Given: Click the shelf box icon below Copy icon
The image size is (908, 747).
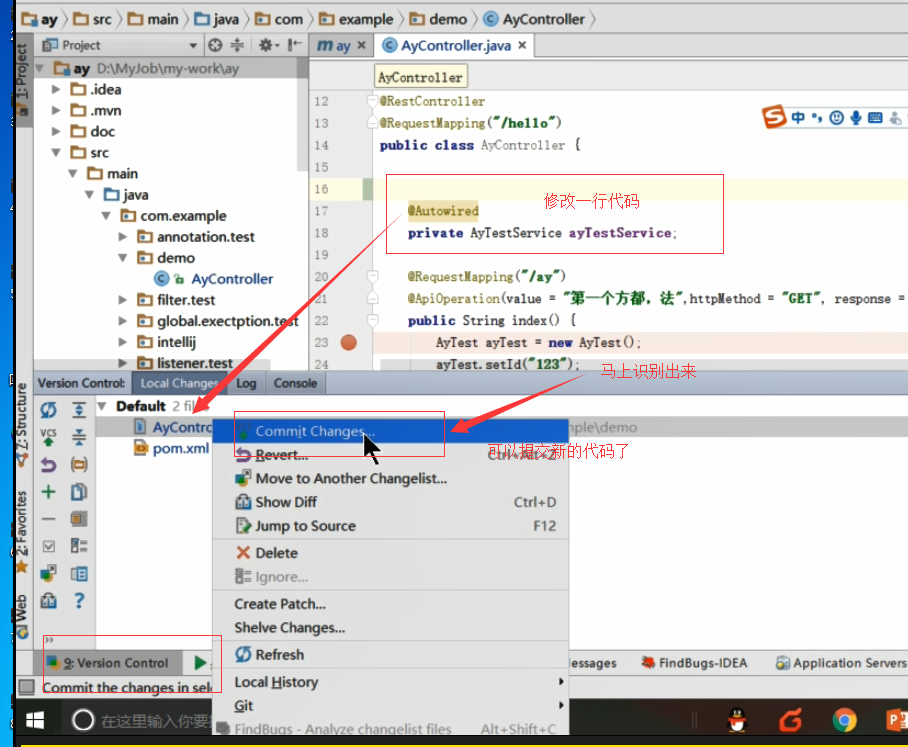Looking at the screenshot, I should pos(79,519).
